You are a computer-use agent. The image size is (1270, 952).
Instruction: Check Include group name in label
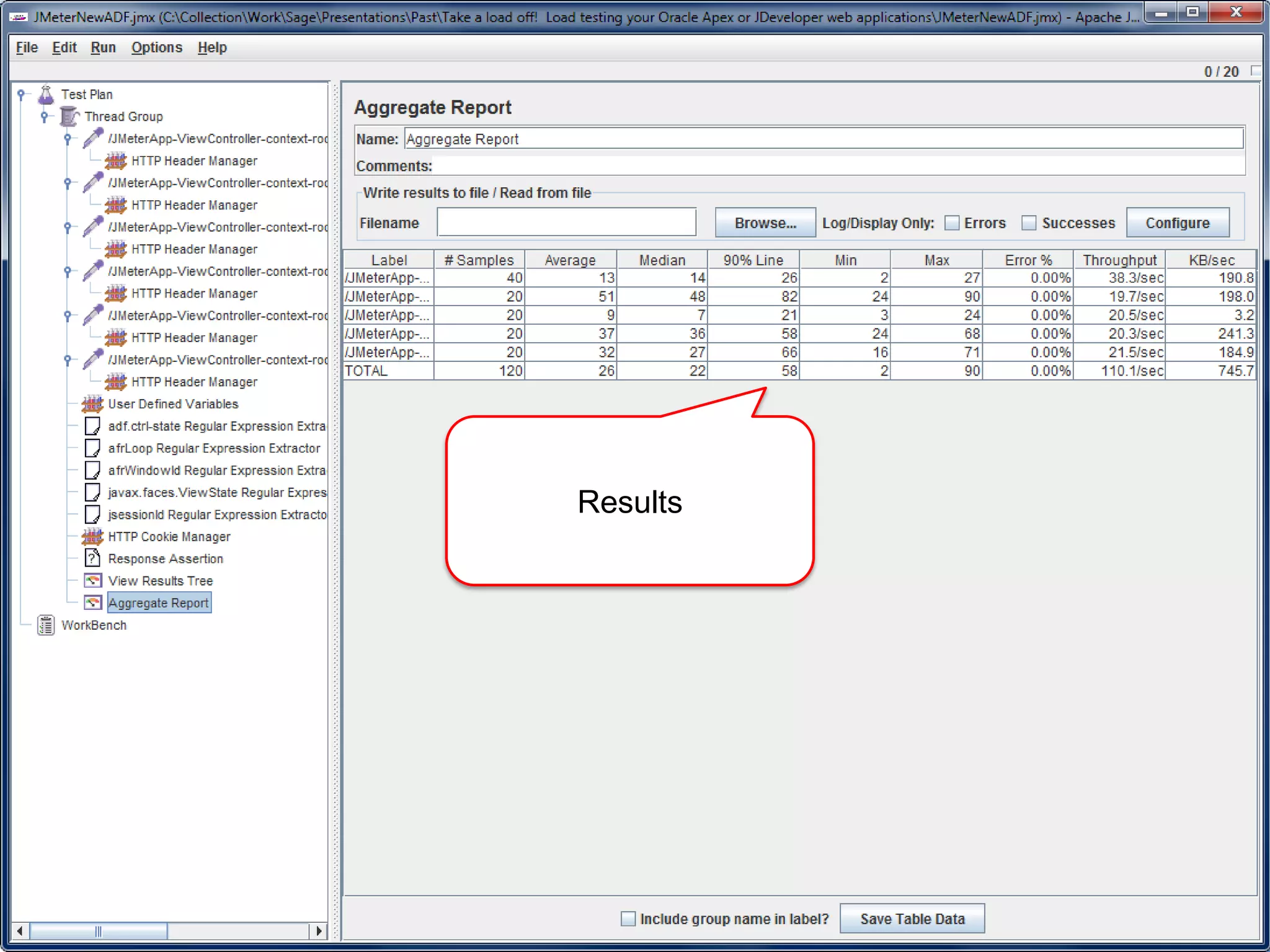coord(628,919)
